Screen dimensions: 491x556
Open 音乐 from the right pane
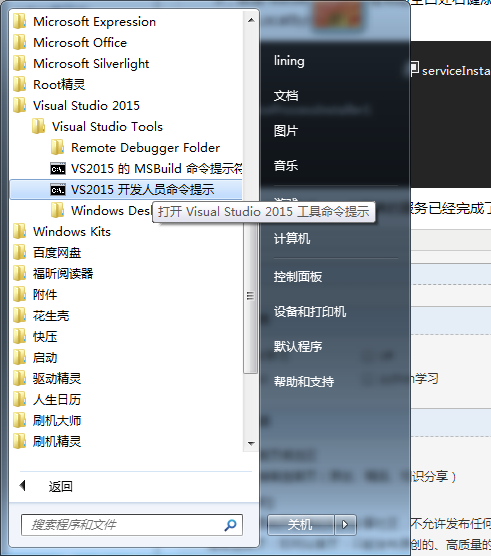(286, 166)
